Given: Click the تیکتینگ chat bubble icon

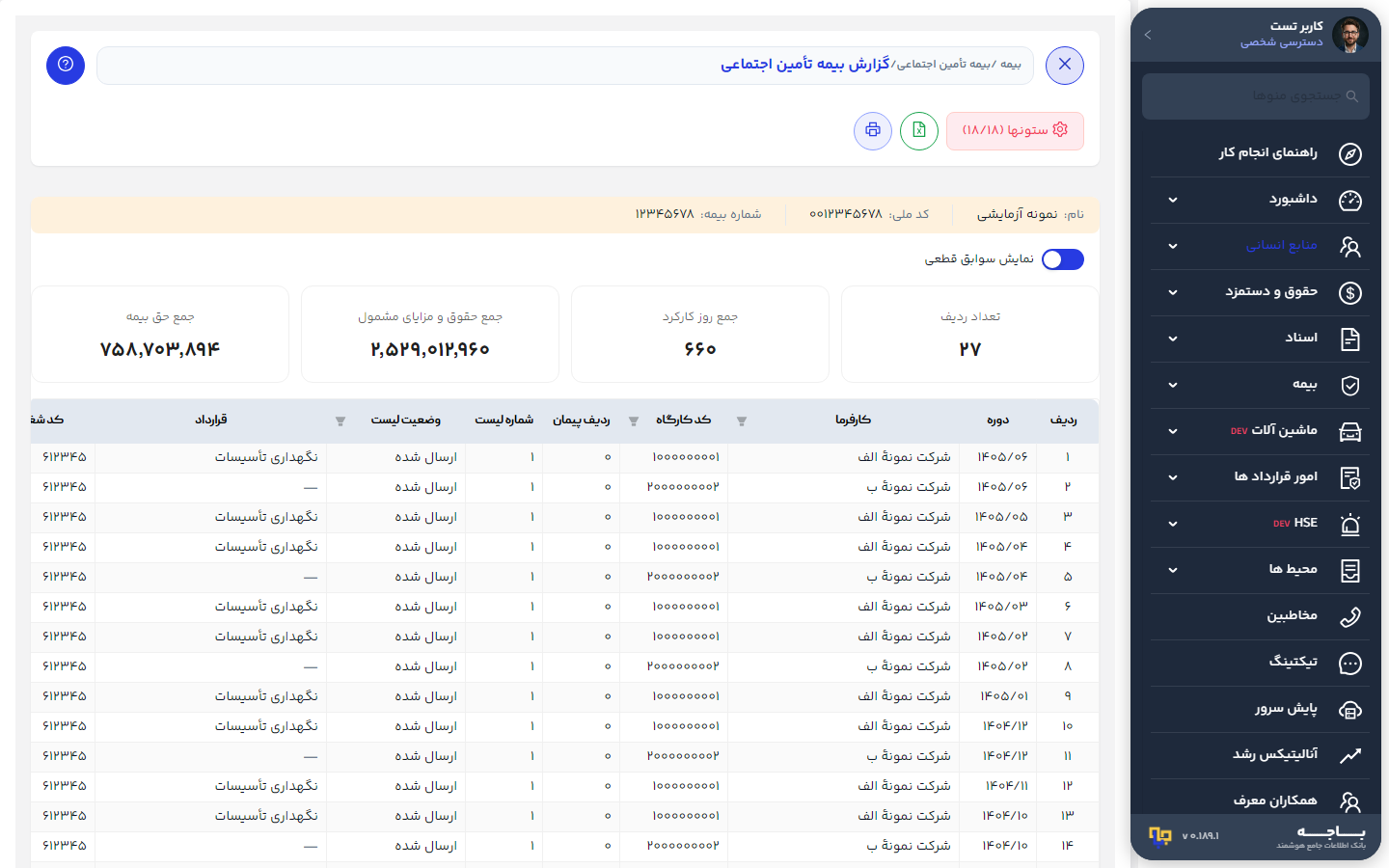Looking at the screenshot, I should (x=1350, y=663).
